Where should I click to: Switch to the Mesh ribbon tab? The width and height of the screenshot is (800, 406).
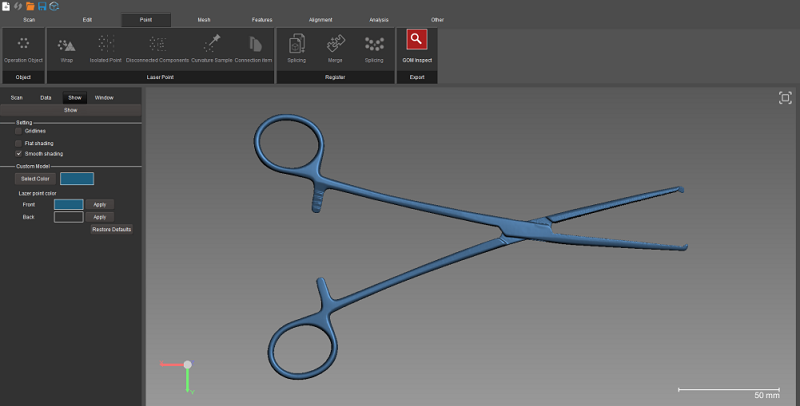click(204, 20)
